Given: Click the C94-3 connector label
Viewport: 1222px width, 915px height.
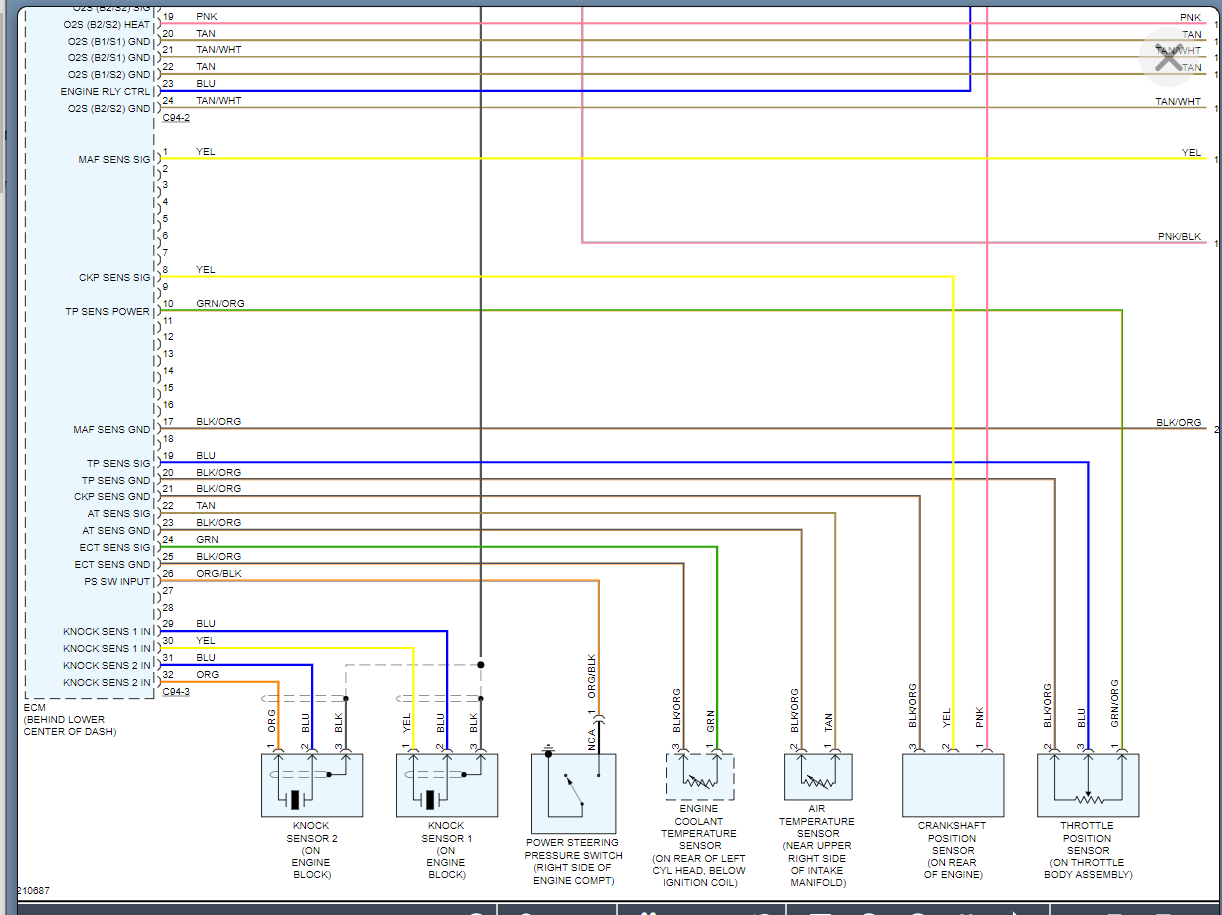Looking at the screenshot, I should (176, 692).
